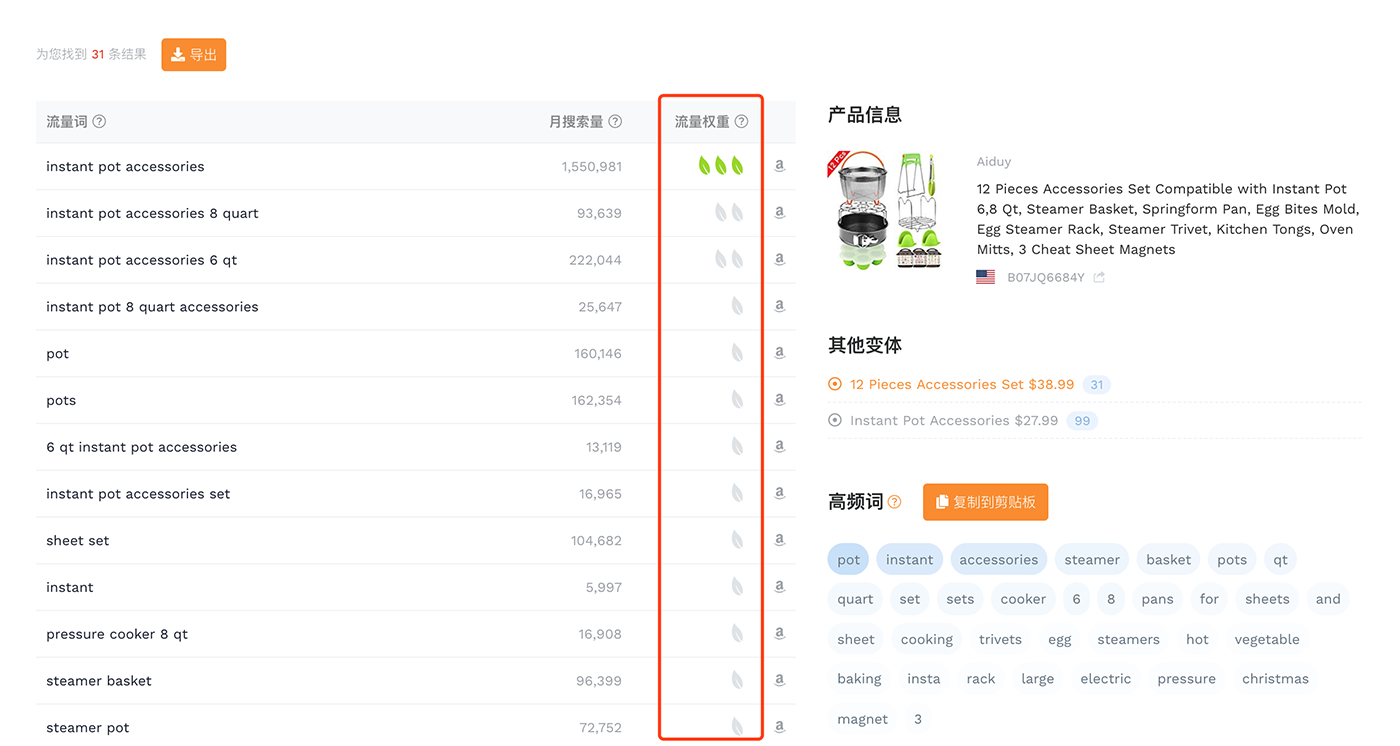Toggle the "accessories" keyword tag off

pyautogui.click(x=998, y=559)
